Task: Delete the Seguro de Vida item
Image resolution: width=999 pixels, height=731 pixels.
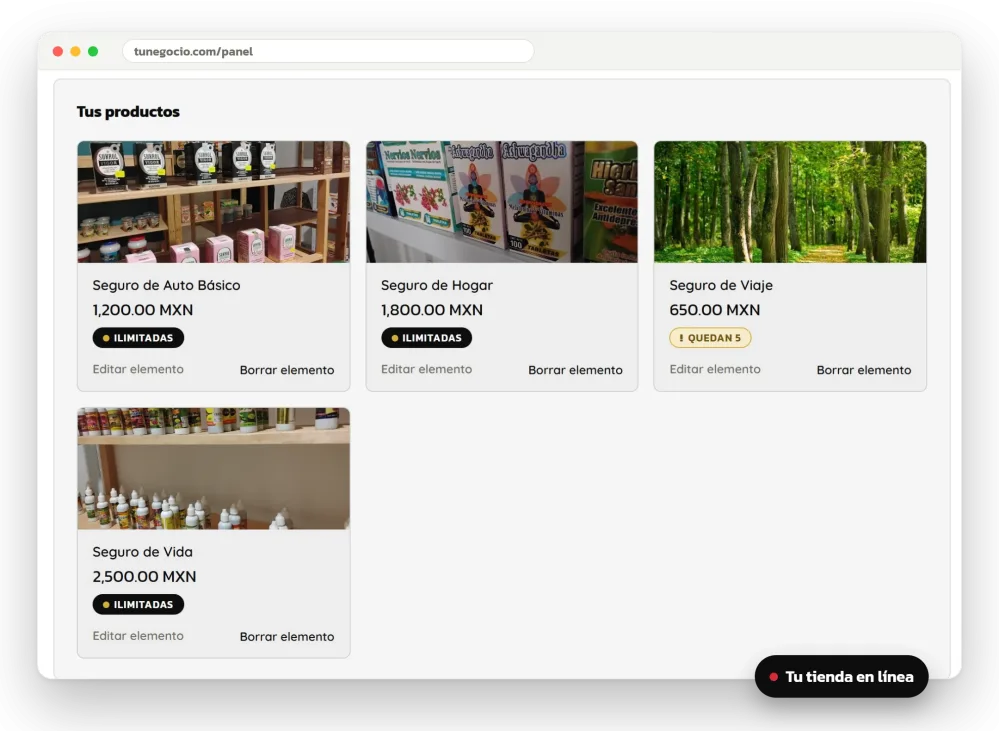Action: click(287, 636)
